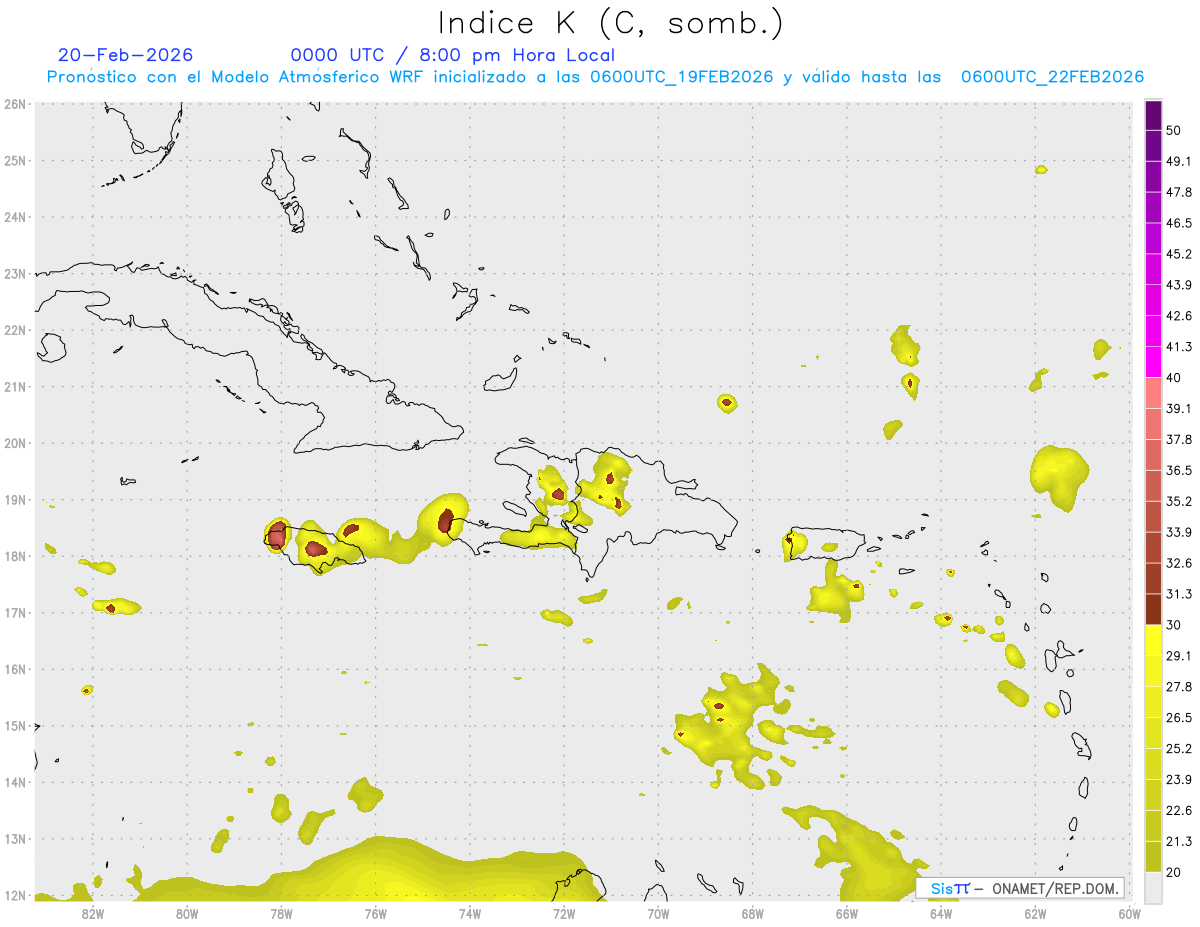The height and width of the screenshot is (927, 1200).
Task: Pick the bright yellow swatch between 29.1 and 30
Action: tap(1153, 641)
